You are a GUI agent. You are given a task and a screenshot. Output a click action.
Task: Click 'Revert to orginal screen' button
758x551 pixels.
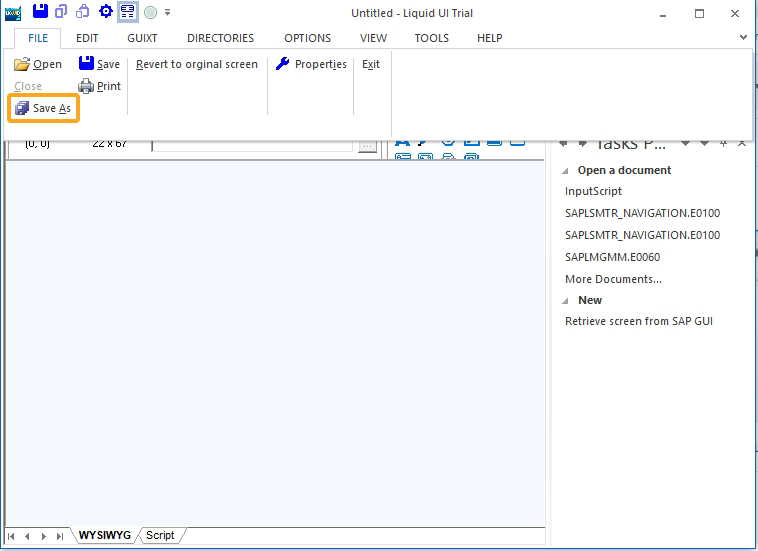pyautogui.click(x=197, y=64)
